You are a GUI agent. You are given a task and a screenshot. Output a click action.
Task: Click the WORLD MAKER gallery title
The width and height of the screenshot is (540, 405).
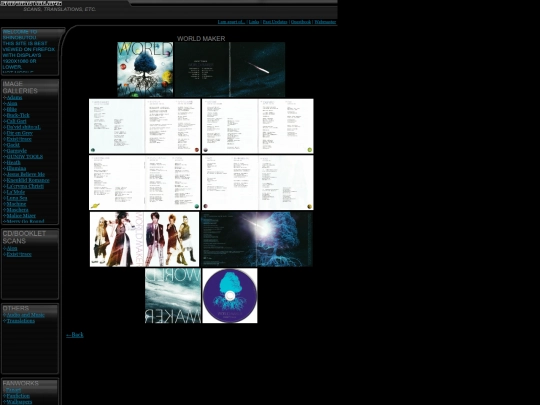point(201,39)
